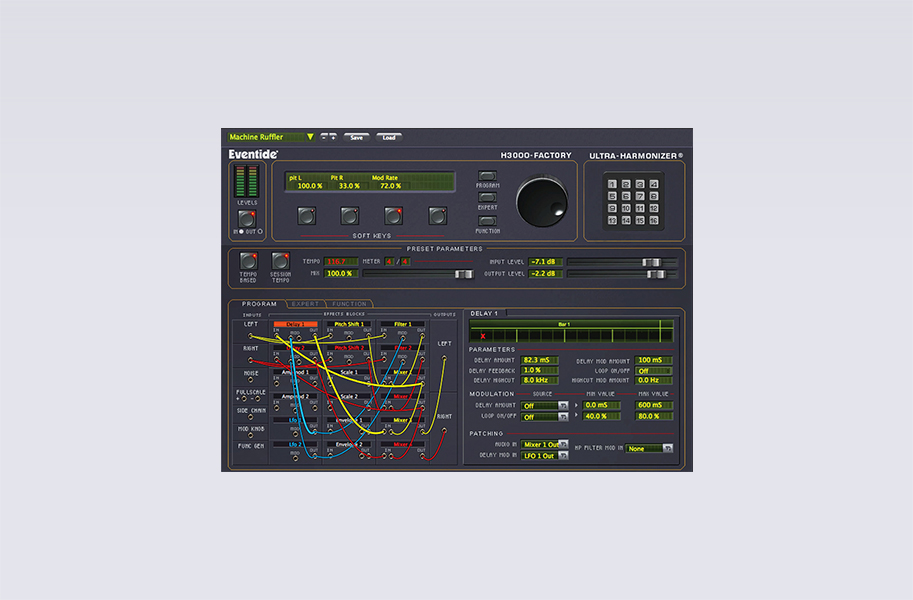Viewport: 913px width, 600px height.
Task: Click the Output Level slider handle
Action: tap(656, 274)
